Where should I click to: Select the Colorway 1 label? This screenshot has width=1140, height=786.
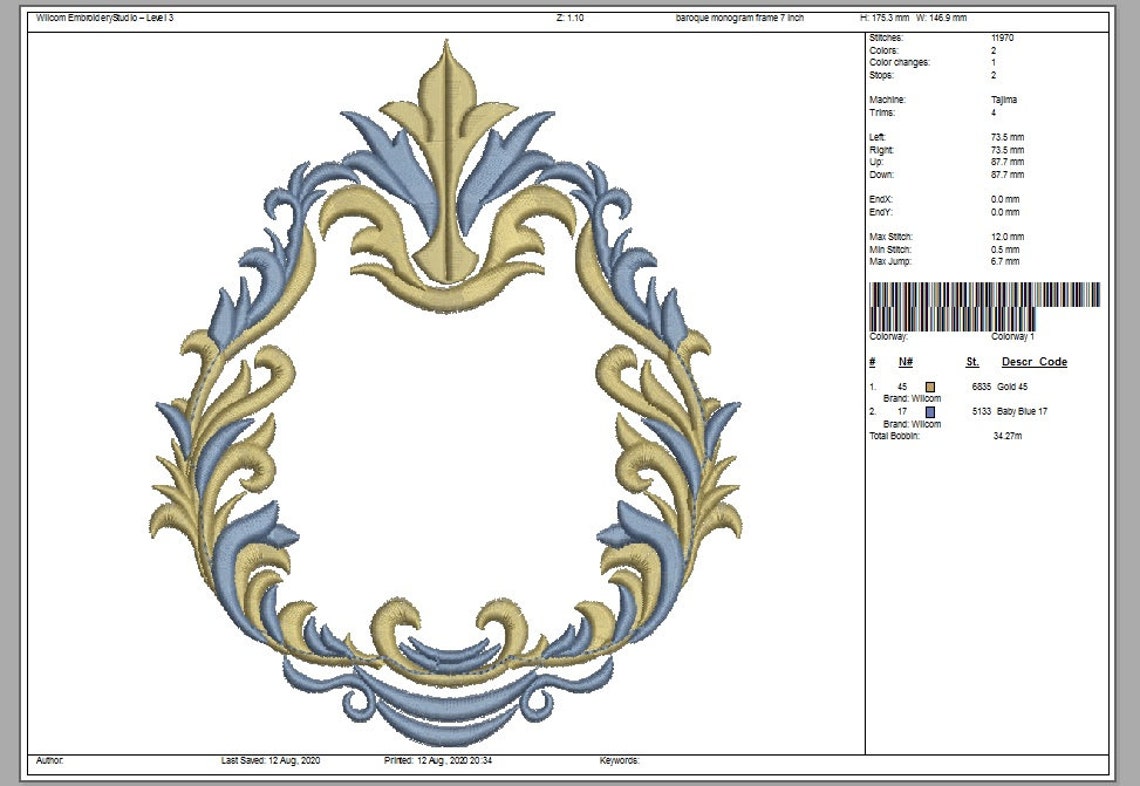tap(1014, 336)
